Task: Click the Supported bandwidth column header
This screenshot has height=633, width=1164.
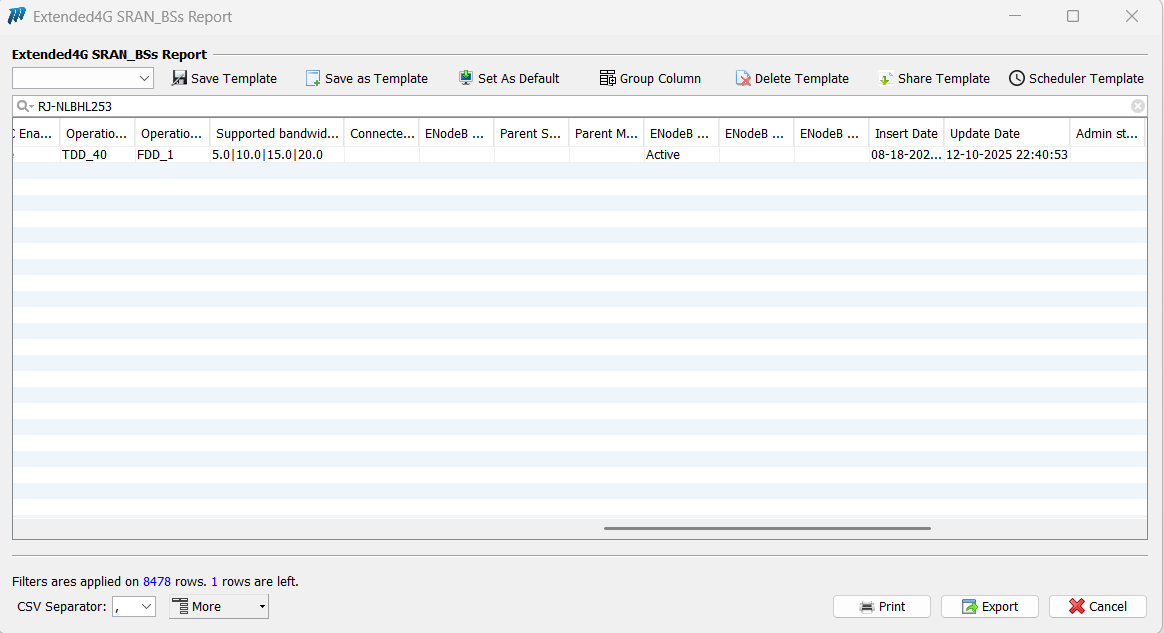Action: [x=277, y=133]
